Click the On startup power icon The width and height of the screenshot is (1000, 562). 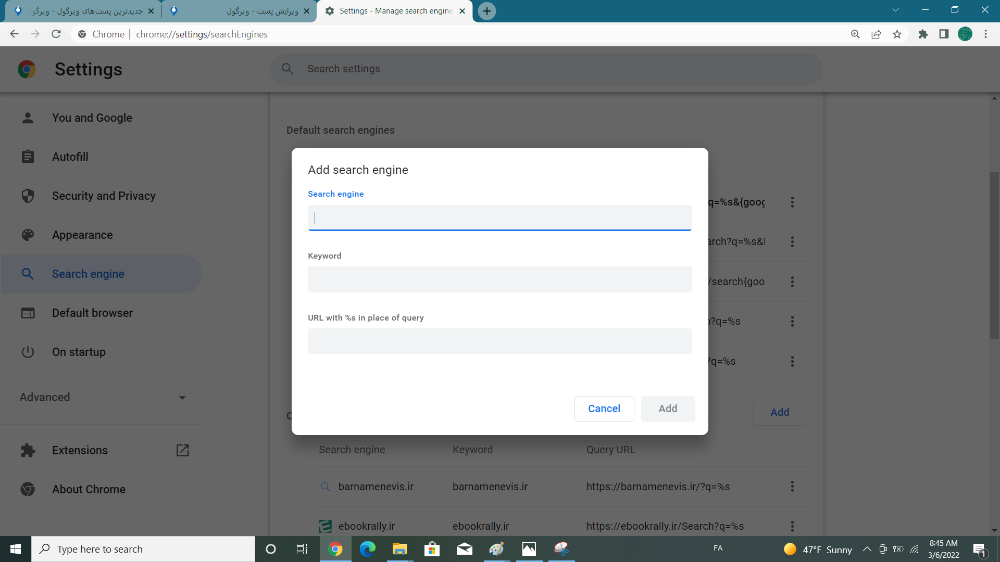click(27, 352)
